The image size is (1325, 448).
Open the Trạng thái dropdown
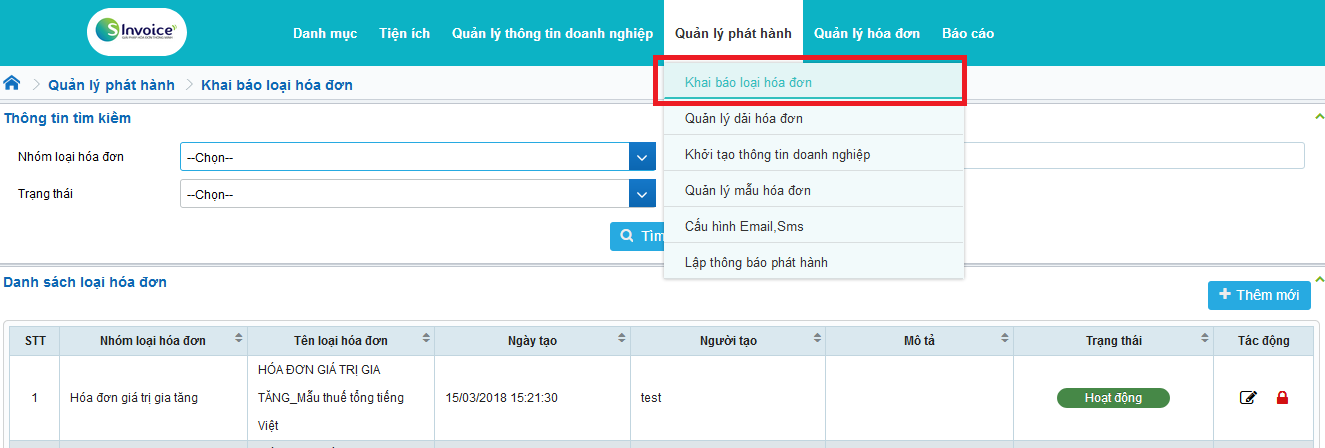tap(641, 194)
